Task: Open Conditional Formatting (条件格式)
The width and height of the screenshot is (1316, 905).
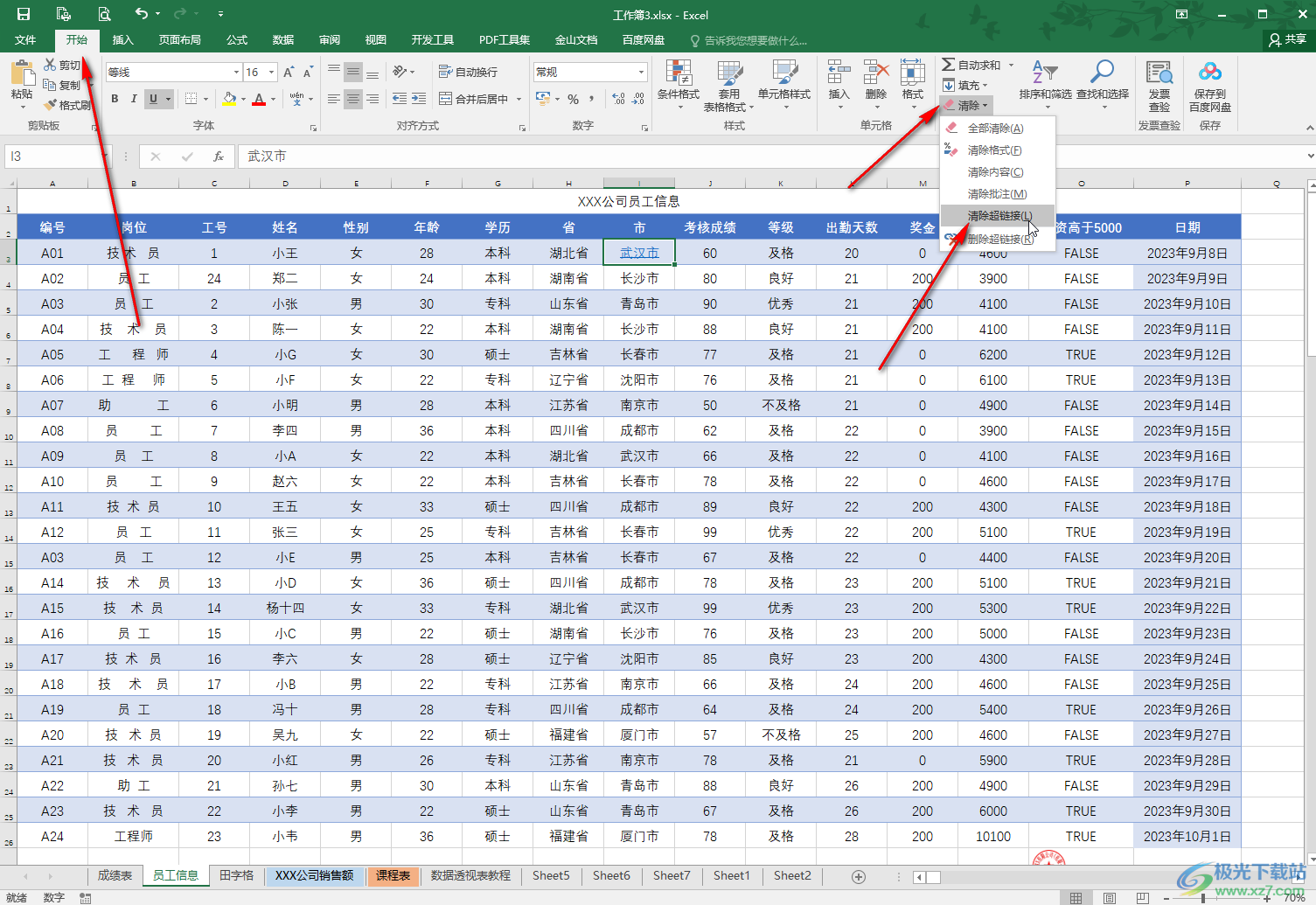Action: 679,86
